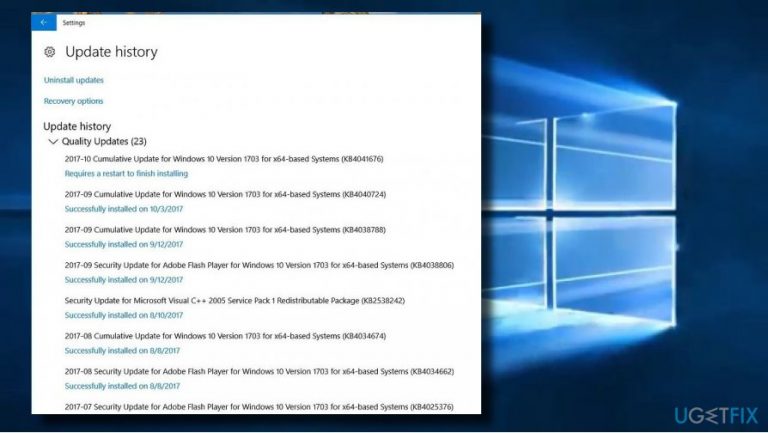Click 'Successfully installed on 8/8/2017' under KB4034674
The width and height of the screenshot is (768, 433).
pyautogui.click(x=122, y=351)
